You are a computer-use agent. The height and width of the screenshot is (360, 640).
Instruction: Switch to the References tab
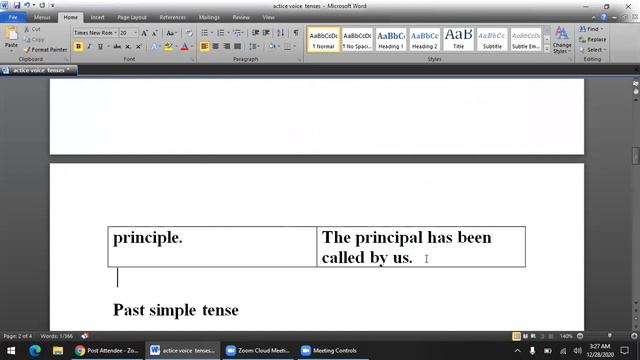(x=173, y=18)
